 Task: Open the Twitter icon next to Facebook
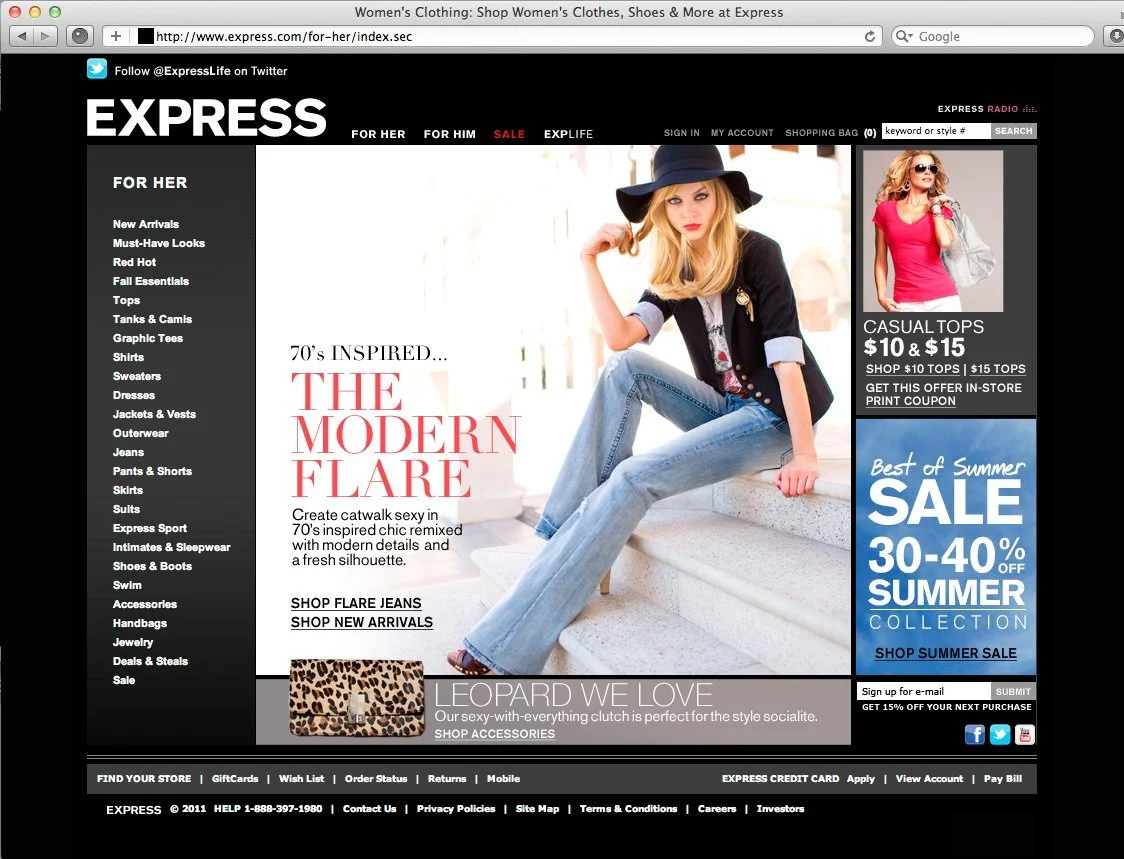click(x=1000, y=734)
